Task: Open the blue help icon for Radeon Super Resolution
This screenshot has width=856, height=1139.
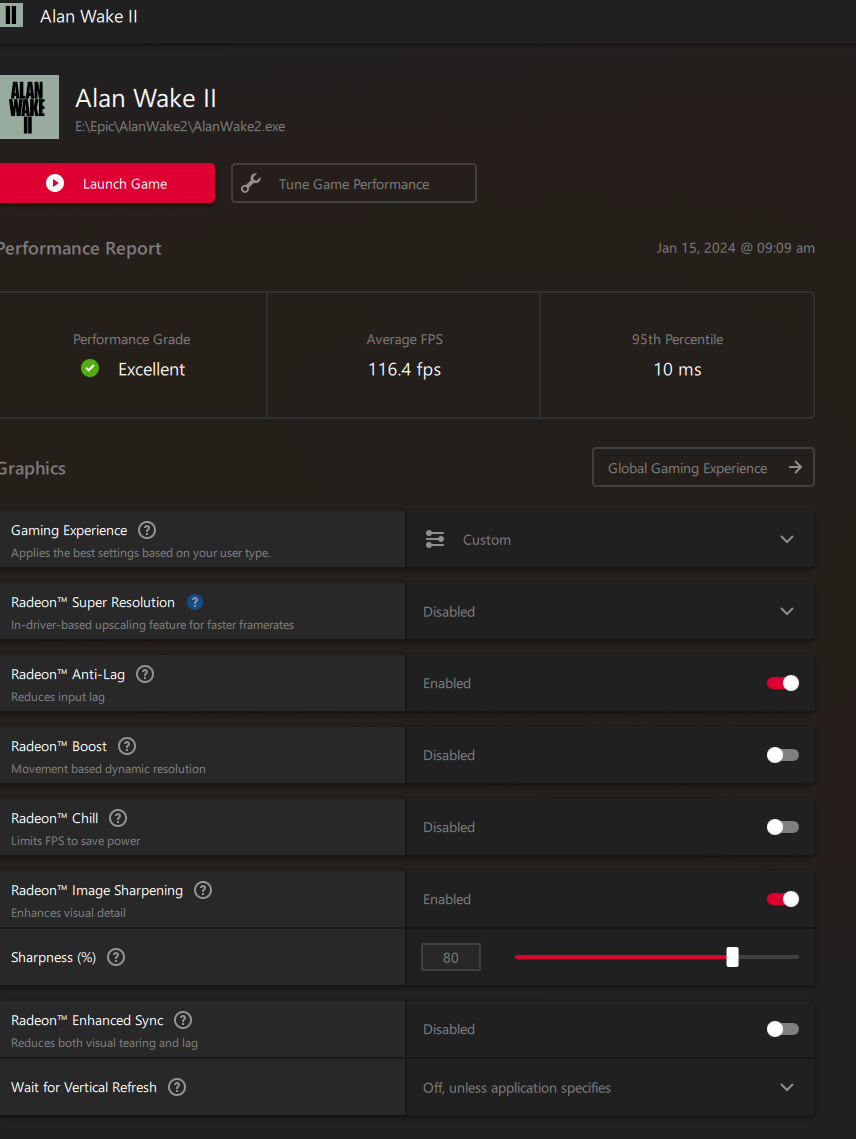Action: pyautogui.click(x=195, y=602)
